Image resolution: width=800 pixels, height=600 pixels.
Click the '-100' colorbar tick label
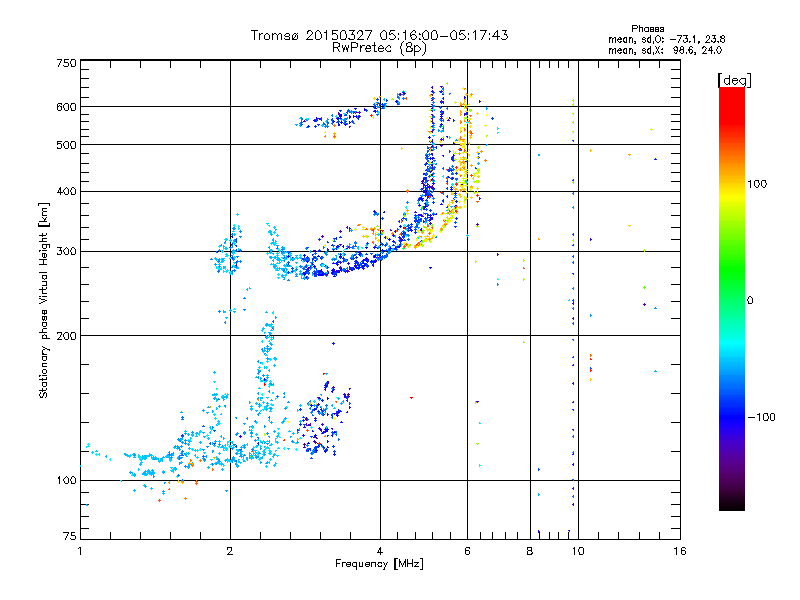(761, 417)
